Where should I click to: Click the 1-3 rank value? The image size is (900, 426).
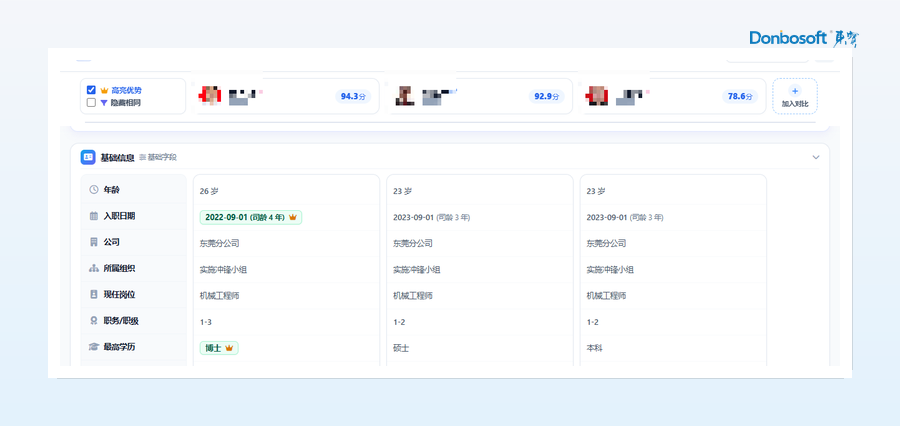pyautogui.click(x=205, y=322)
